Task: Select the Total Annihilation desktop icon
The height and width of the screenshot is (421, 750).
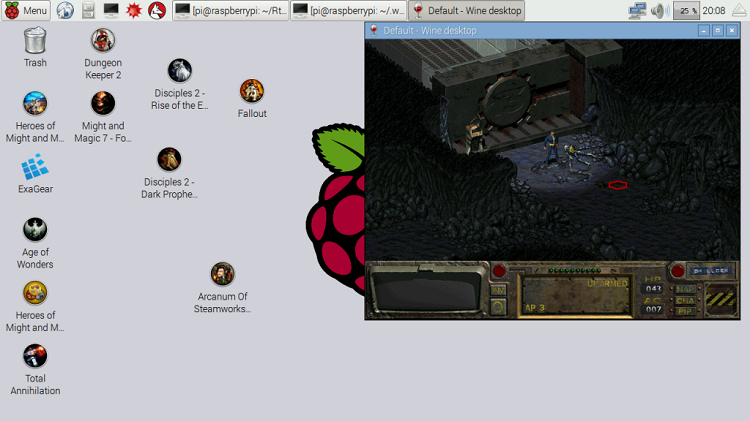Action: pyautogui.click(x=35, y=370)
